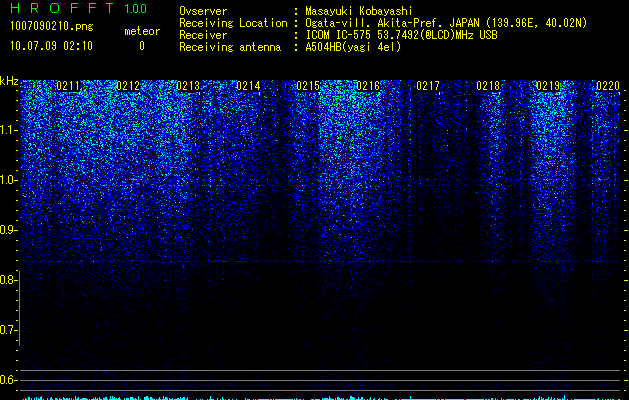The width and height of the screenshot is (629, 400).
Task: Click the 0219 time marker
Action: pos(548,86)
